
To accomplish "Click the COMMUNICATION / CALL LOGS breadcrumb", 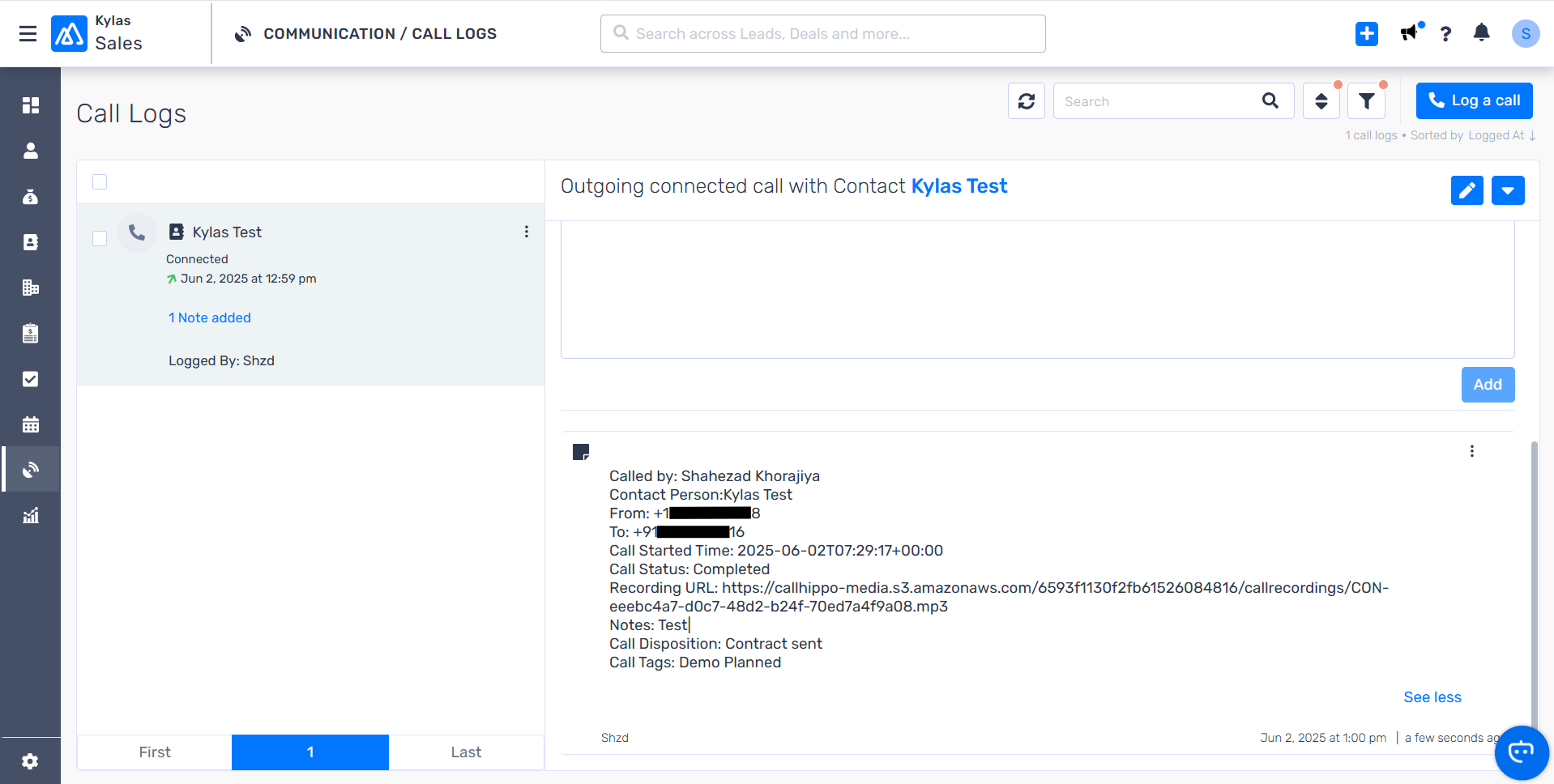I will (380, 33).
